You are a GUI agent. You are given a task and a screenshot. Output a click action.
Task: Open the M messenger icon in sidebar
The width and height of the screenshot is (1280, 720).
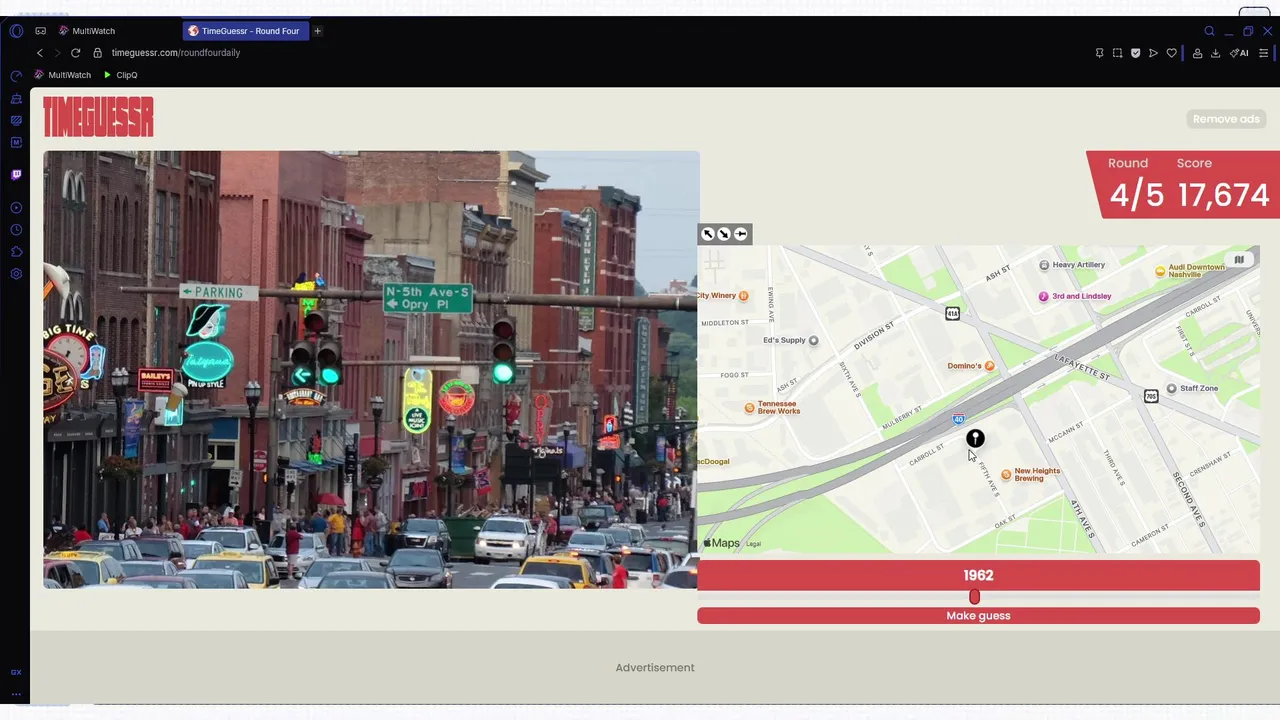coord(16,142)
